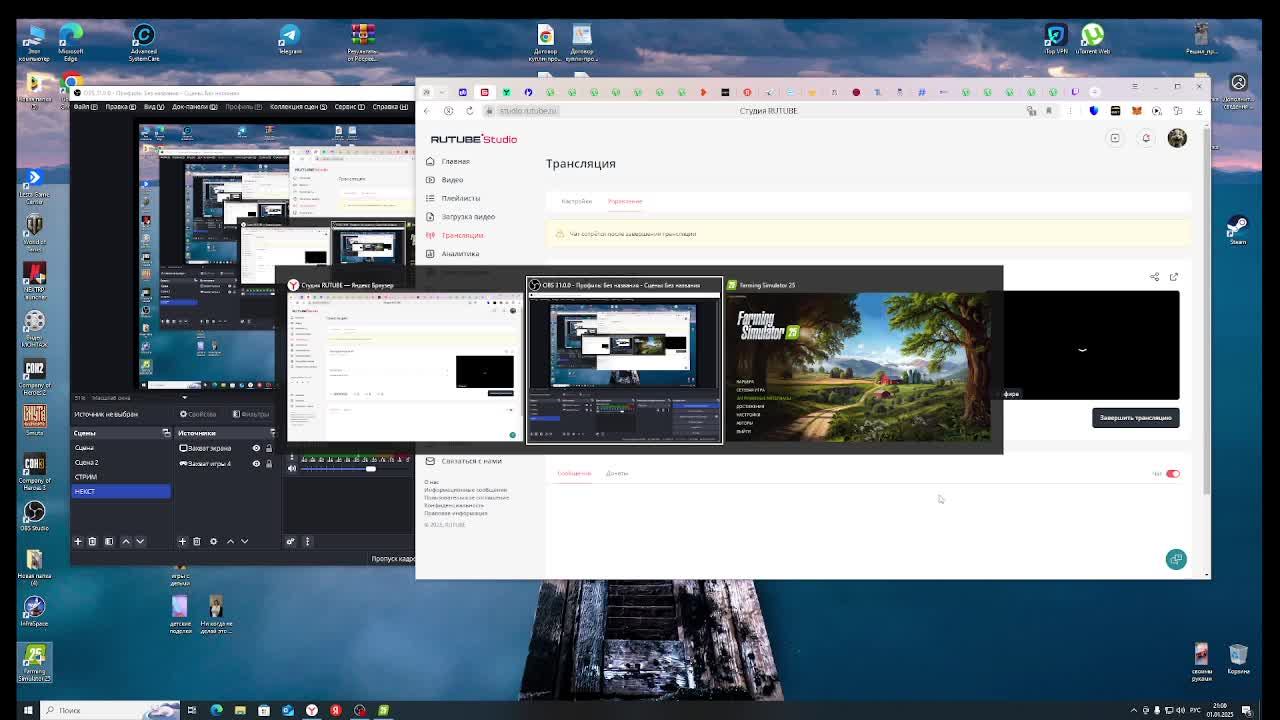Open Плейлисты in RUTUBE Studio sidebar
Viewport: 1280px width, 720px height.
[460, 198]
